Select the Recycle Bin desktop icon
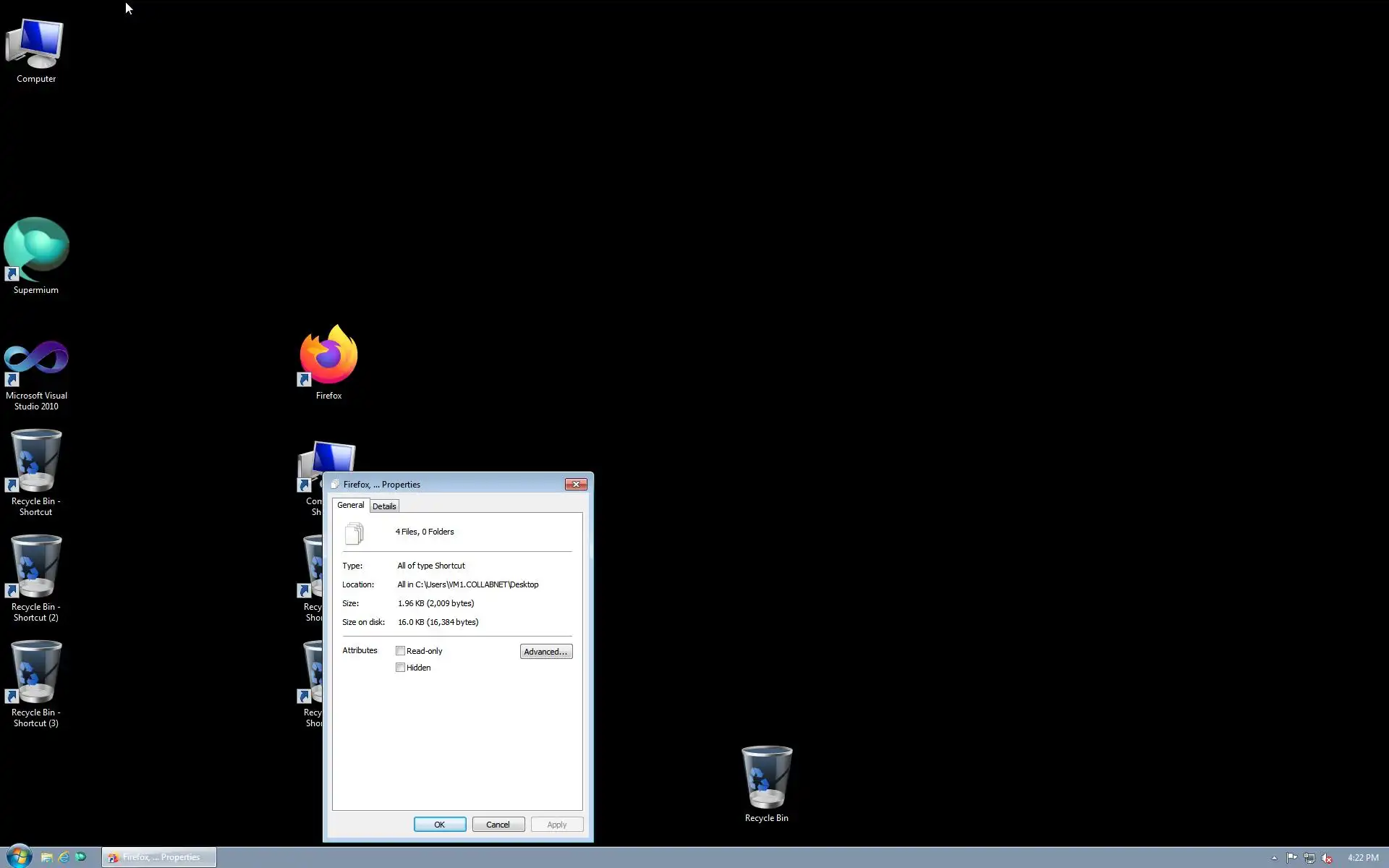This screenshot has height=868, width=1389. pyautogui.click(x=766, y=778)
